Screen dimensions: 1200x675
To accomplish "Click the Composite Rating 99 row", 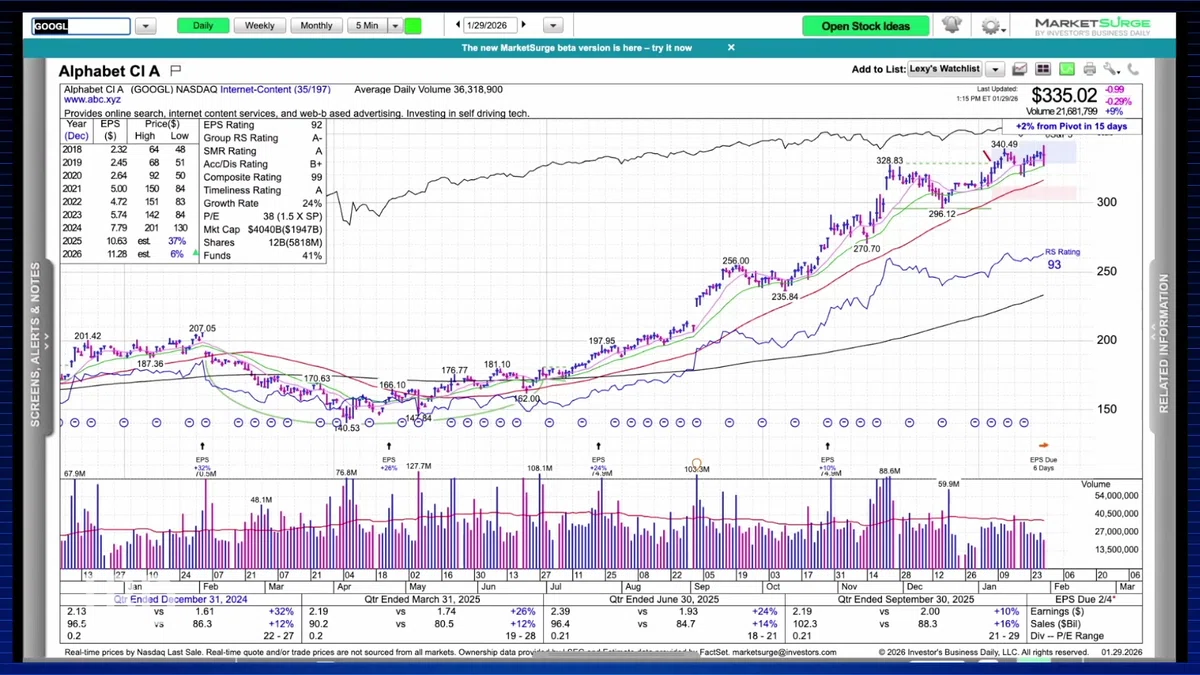I will [262, 177].
